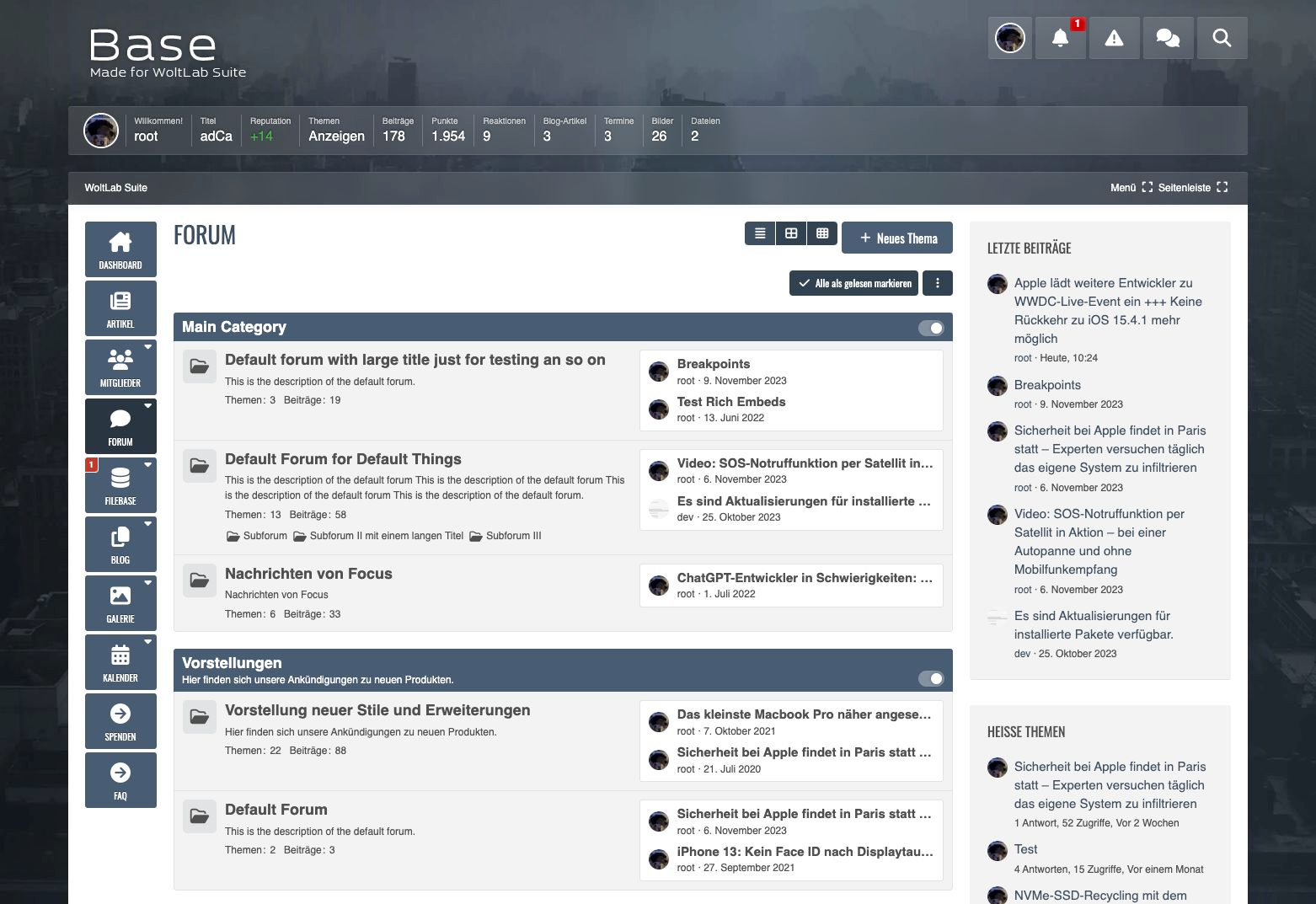Open conversations speech bubbles icon
1316x904 pixels.
(x=1168, y=38)
